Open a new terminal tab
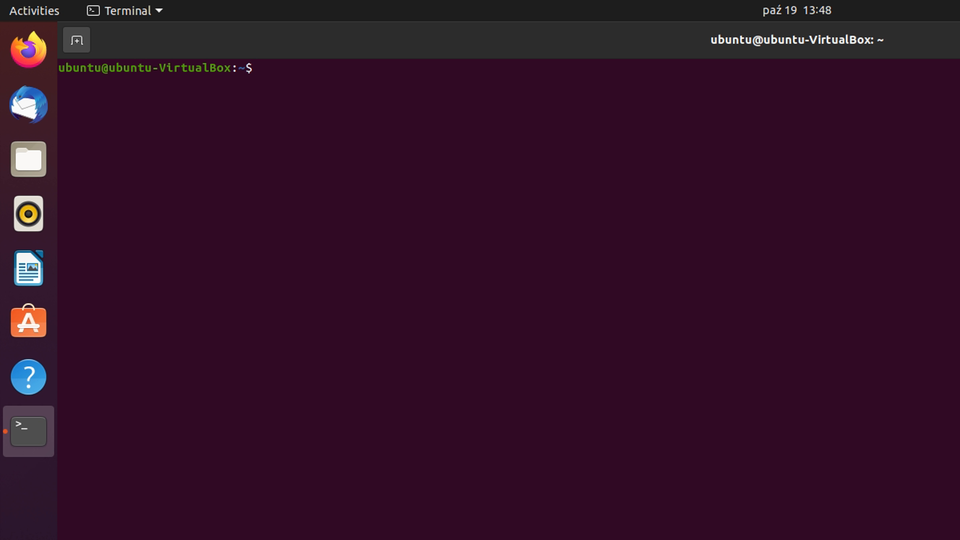Image resolution: width=960 pixels, height=540 pixels. [x=77, y=40]
